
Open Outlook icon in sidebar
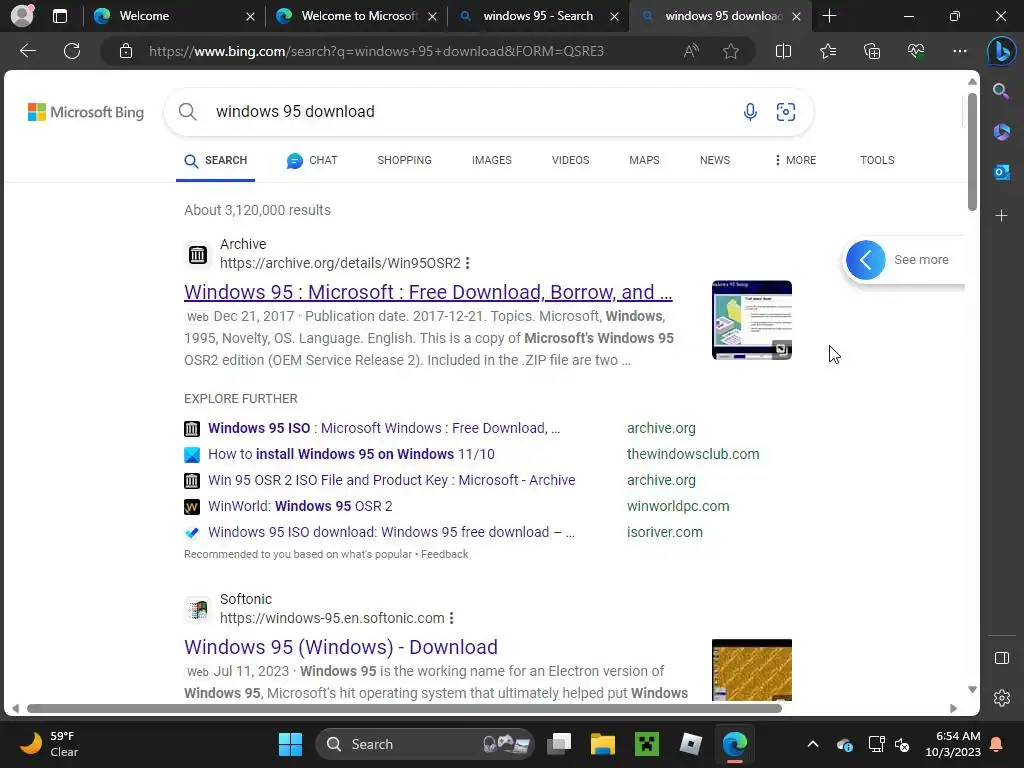pos(1001,172)
